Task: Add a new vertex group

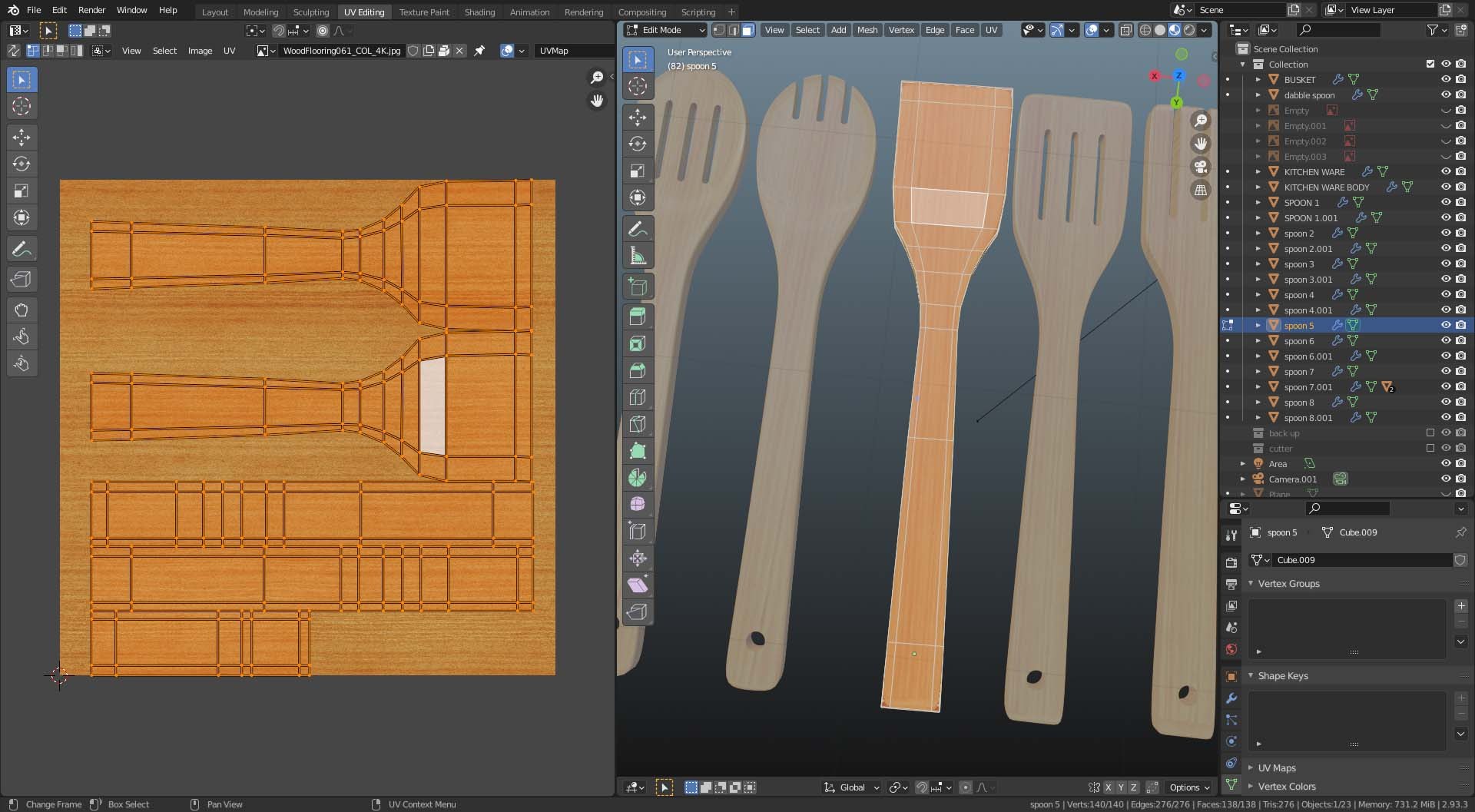Action: point(1461,606)
